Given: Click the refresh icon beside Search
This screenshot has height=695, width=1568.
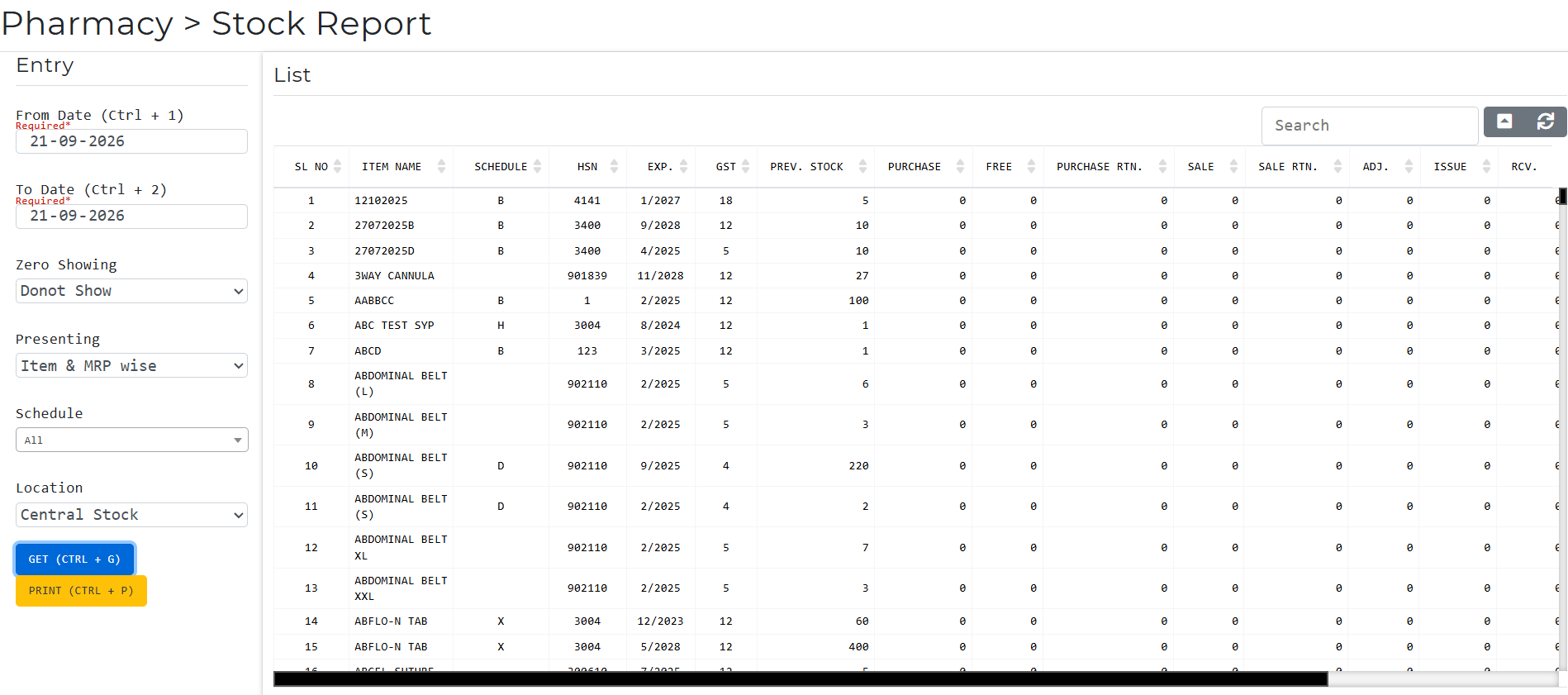Looking at the screenshot, I should click(1546, 121).
